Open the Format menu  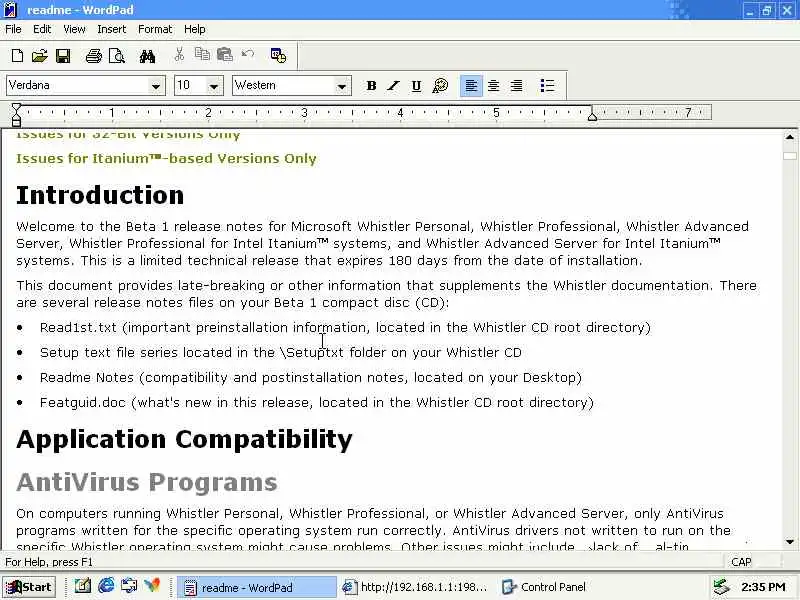click(155, 29)
